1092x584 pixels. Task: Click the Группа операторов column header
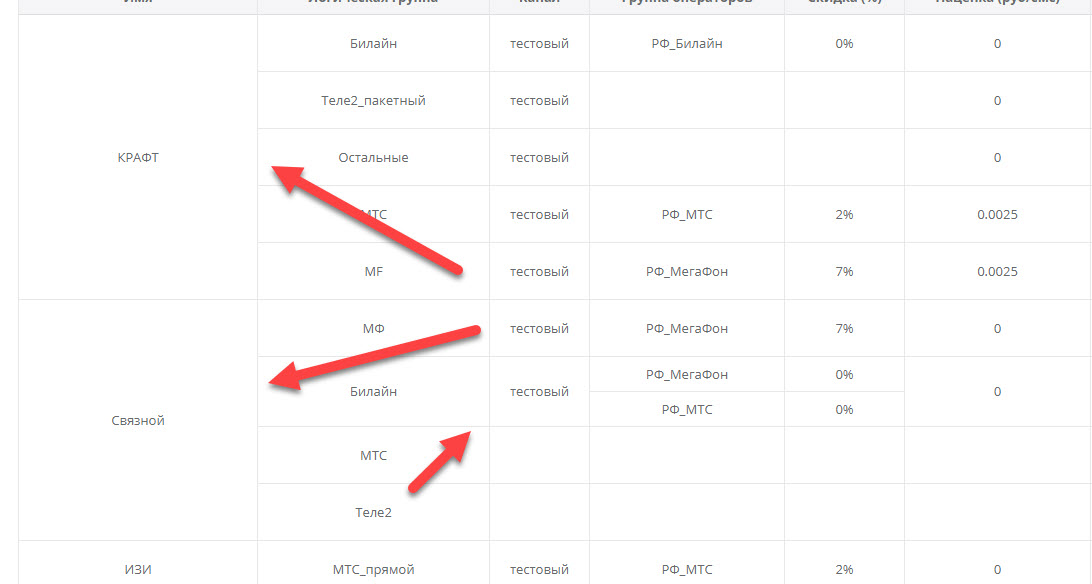point(686,4)
